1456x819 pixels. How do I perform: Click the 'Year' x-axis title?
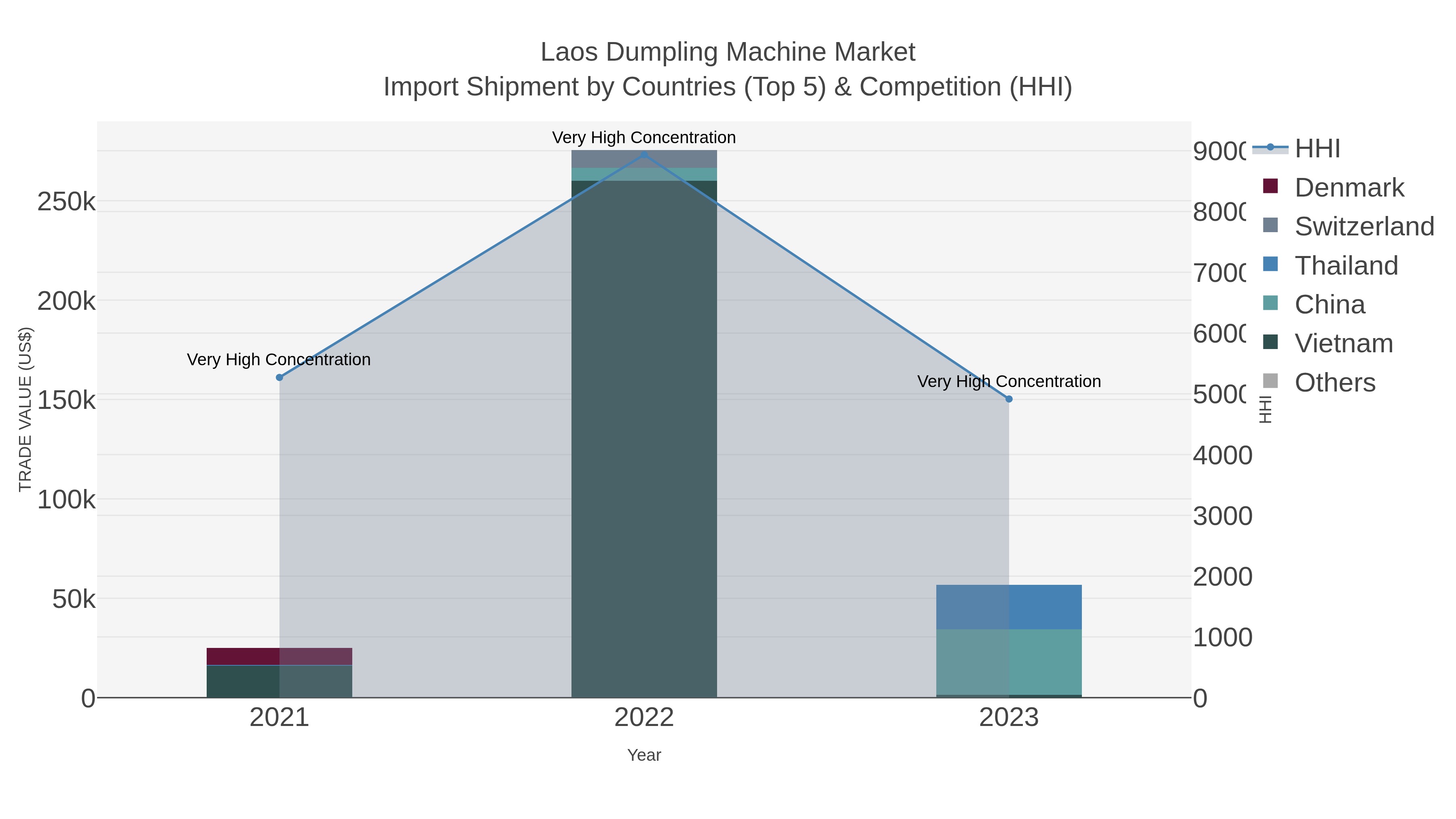[x=644, y=755]
